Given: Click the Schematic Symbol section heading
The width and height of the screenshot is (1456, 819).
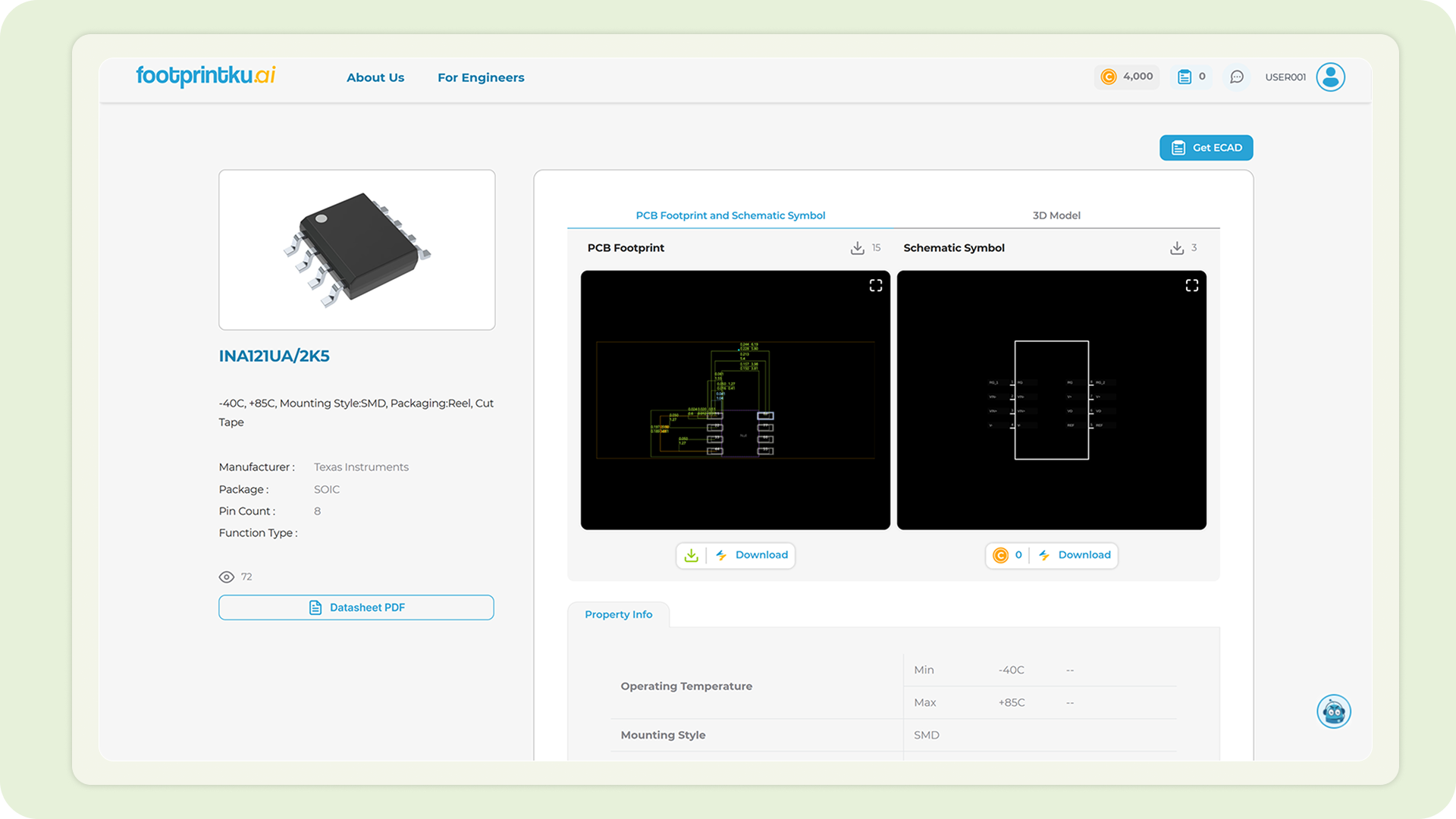Looking at the screenshot, I should point(954,248).
